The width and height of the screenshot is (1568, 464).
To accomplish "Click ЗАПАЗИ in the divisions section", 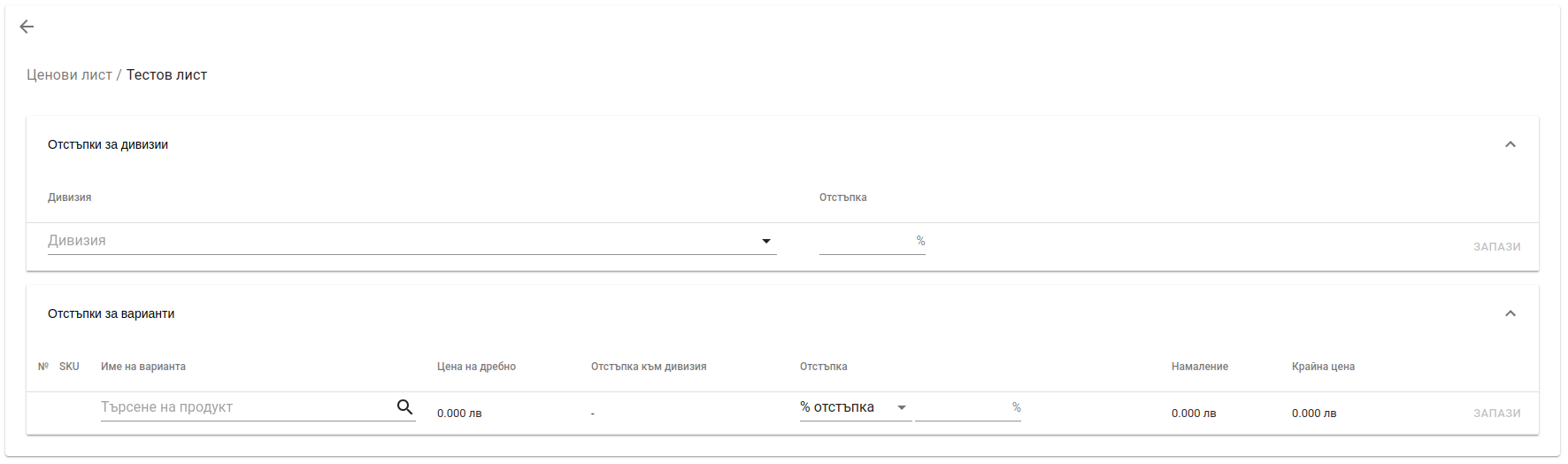I will (x=1496, y=247).
